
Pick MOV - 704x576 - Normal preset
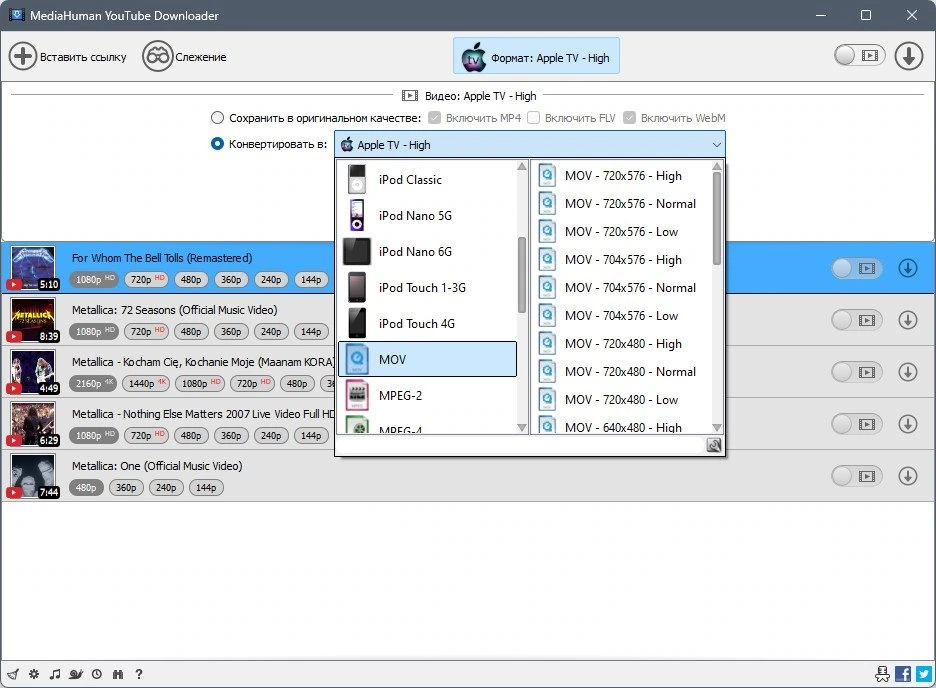(622, 288)
